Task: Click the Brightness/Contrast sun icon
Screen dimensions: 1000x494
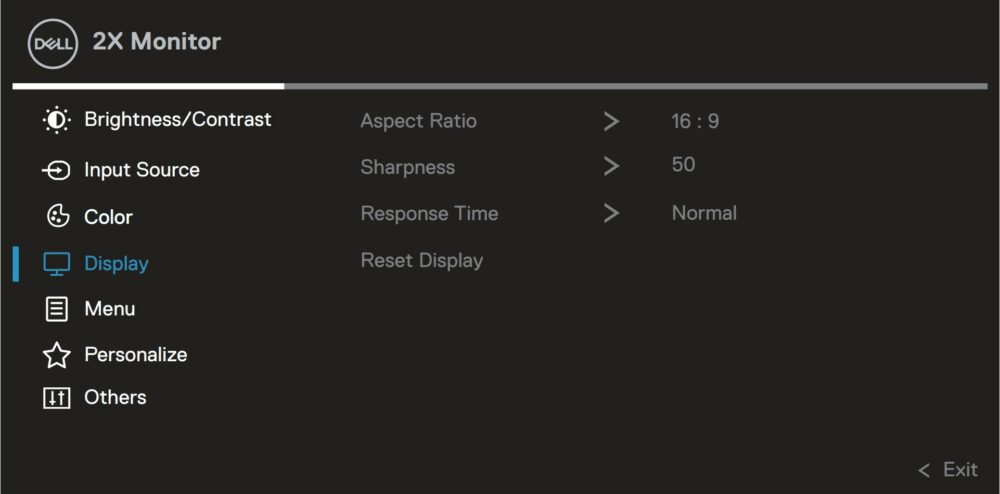Action: coord(57,120)
